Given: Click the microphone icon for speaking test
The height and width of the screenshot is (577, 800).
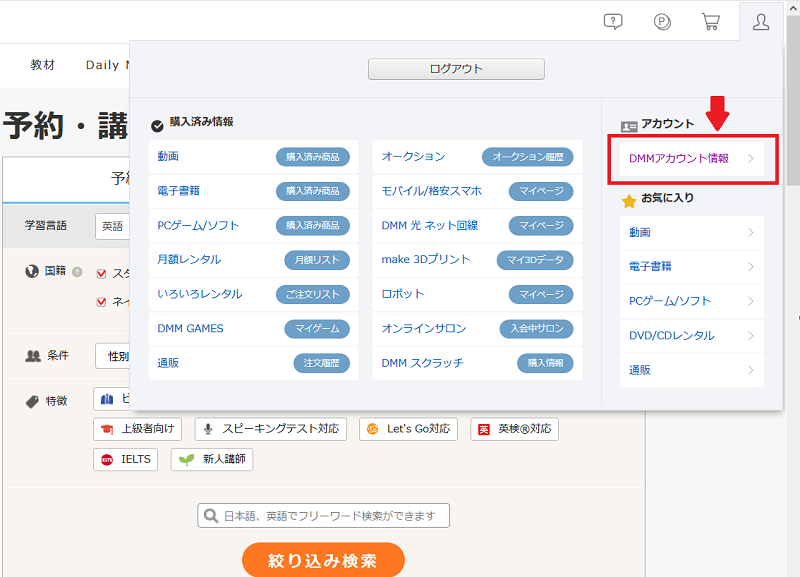Looking at the screenshot, I should pos(208,429).
